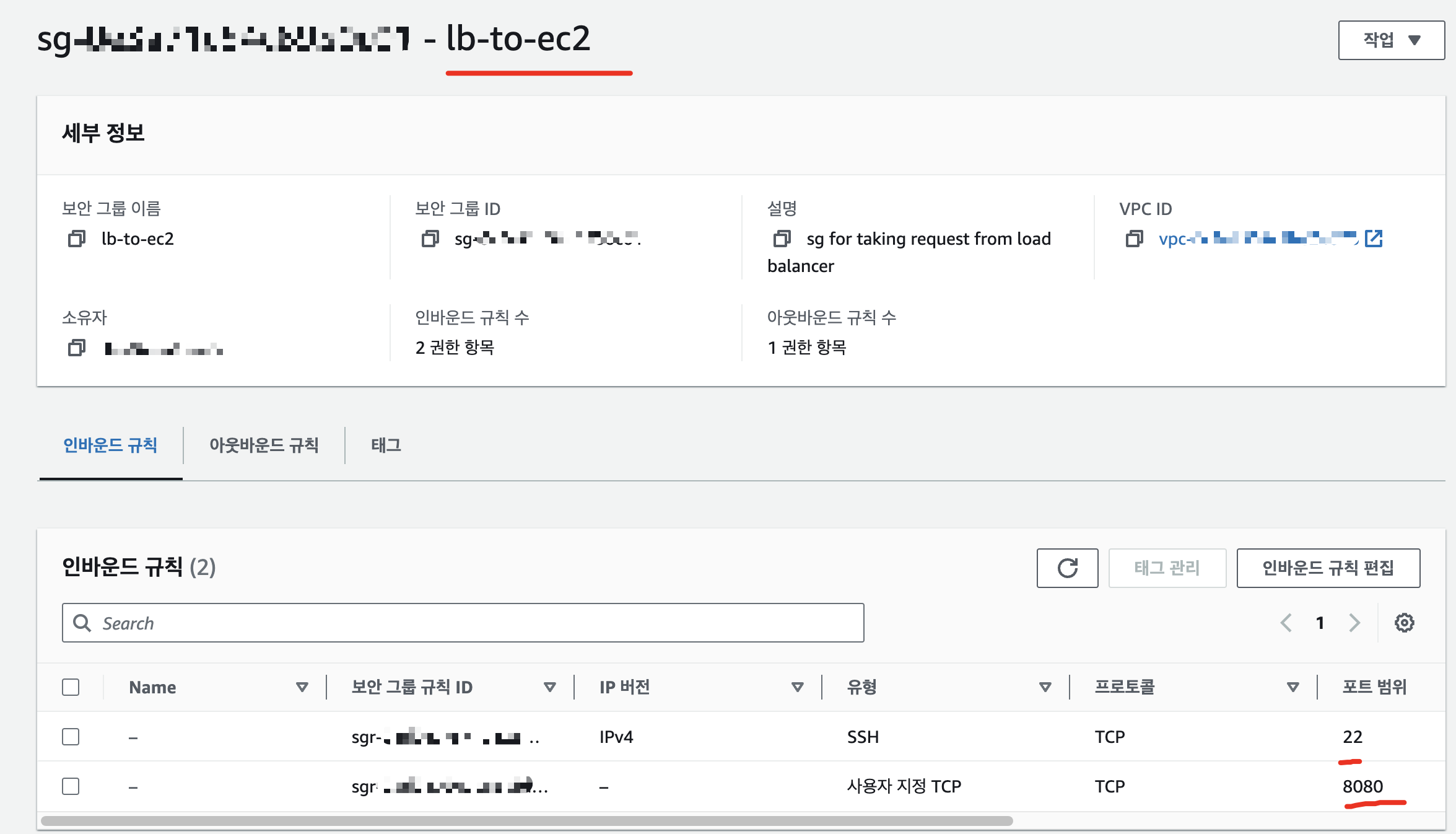The image size is (1456, 834).
Task: Select all inbound rules checkbox
Action: (x=71, y=687)
